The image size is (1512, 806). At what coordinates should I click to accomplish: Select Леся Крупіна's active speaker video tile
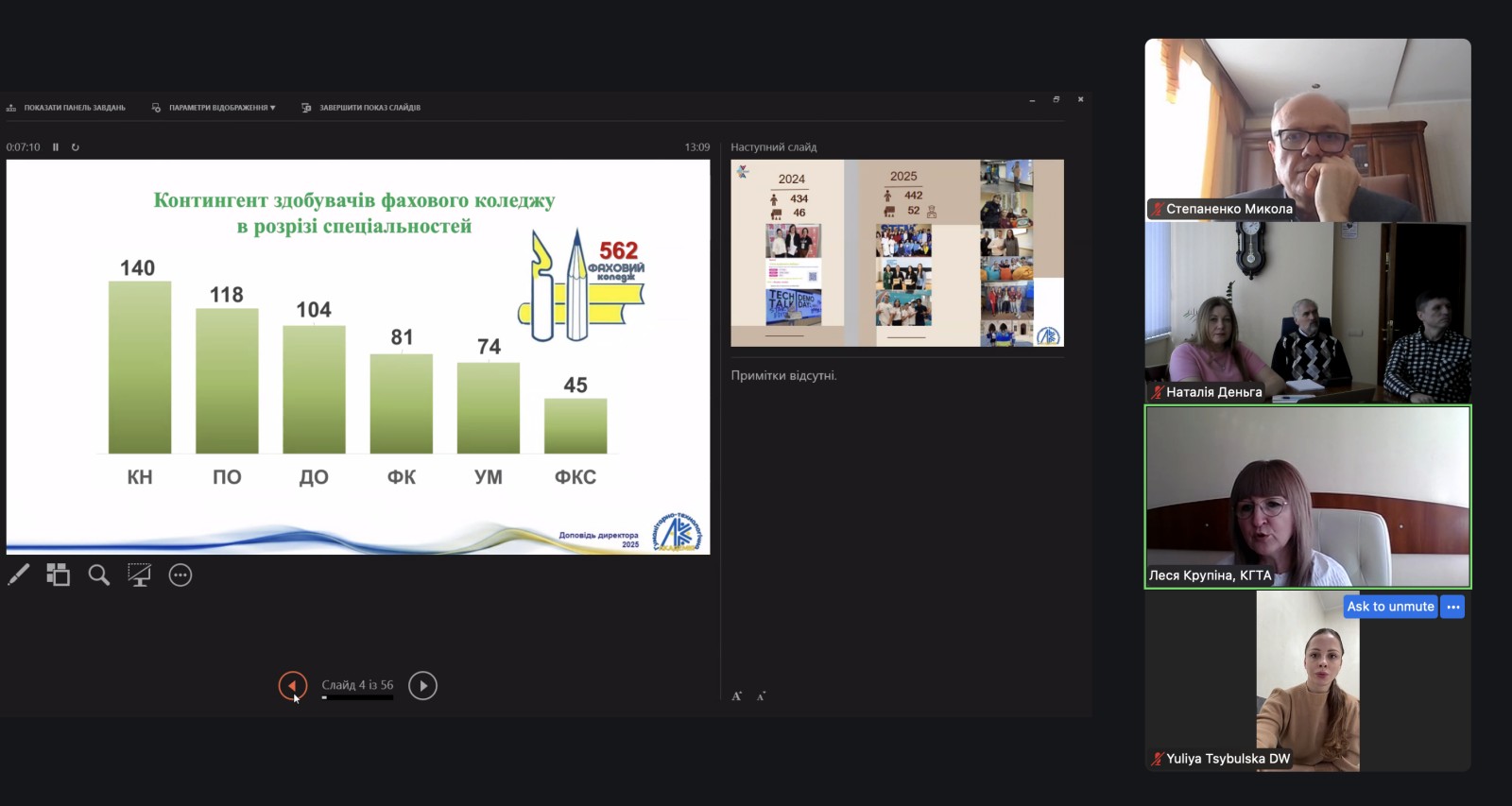coord(1308,497)
